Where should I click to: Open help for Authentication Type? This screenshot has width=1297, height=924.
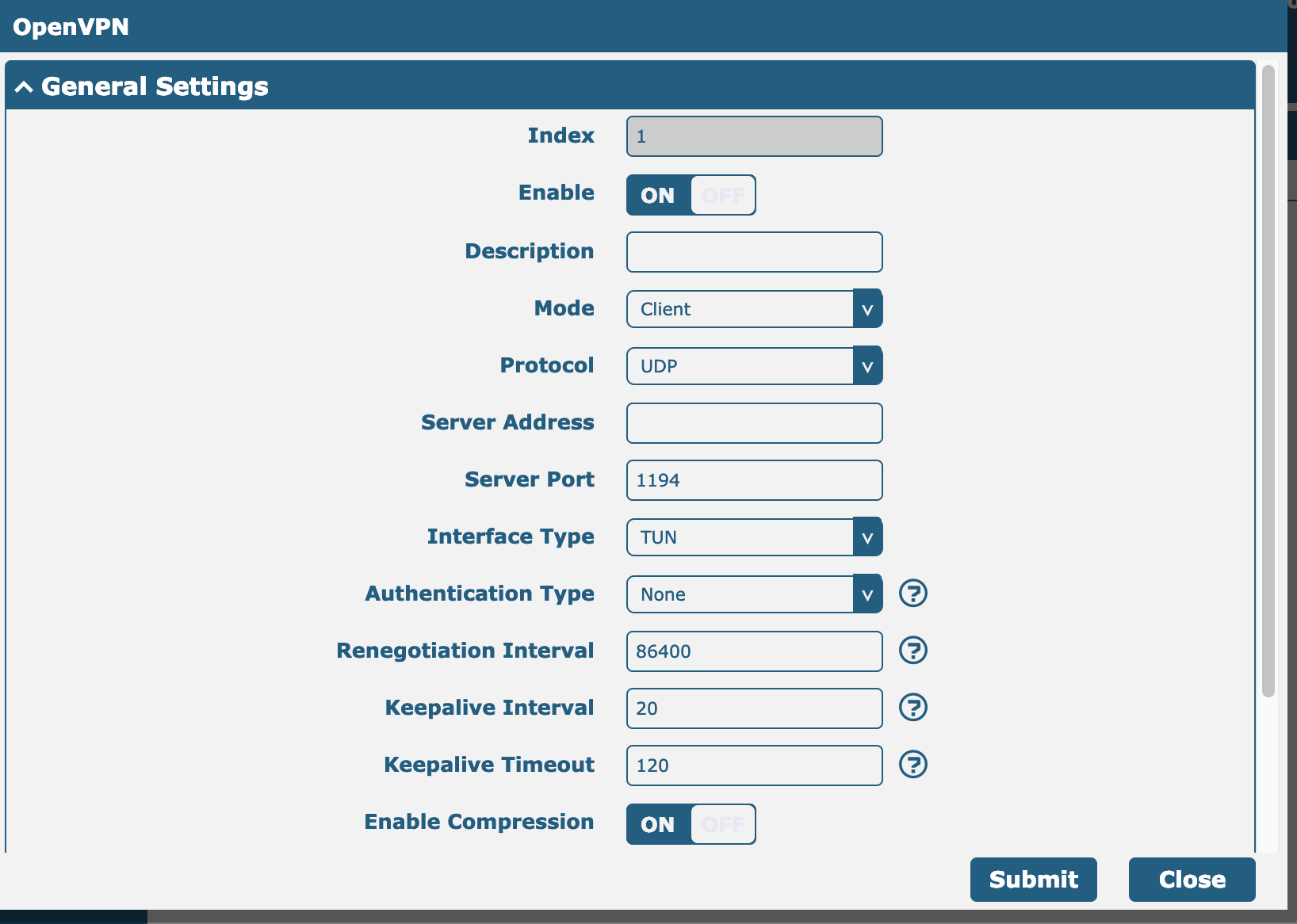tap(913, 593)
